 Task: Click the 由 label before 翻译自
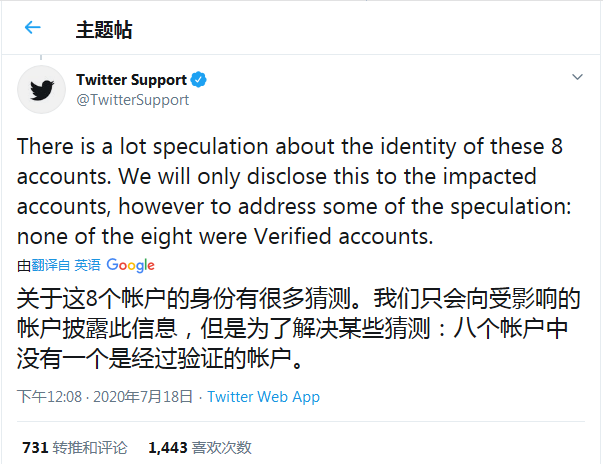tap(23, 265)
